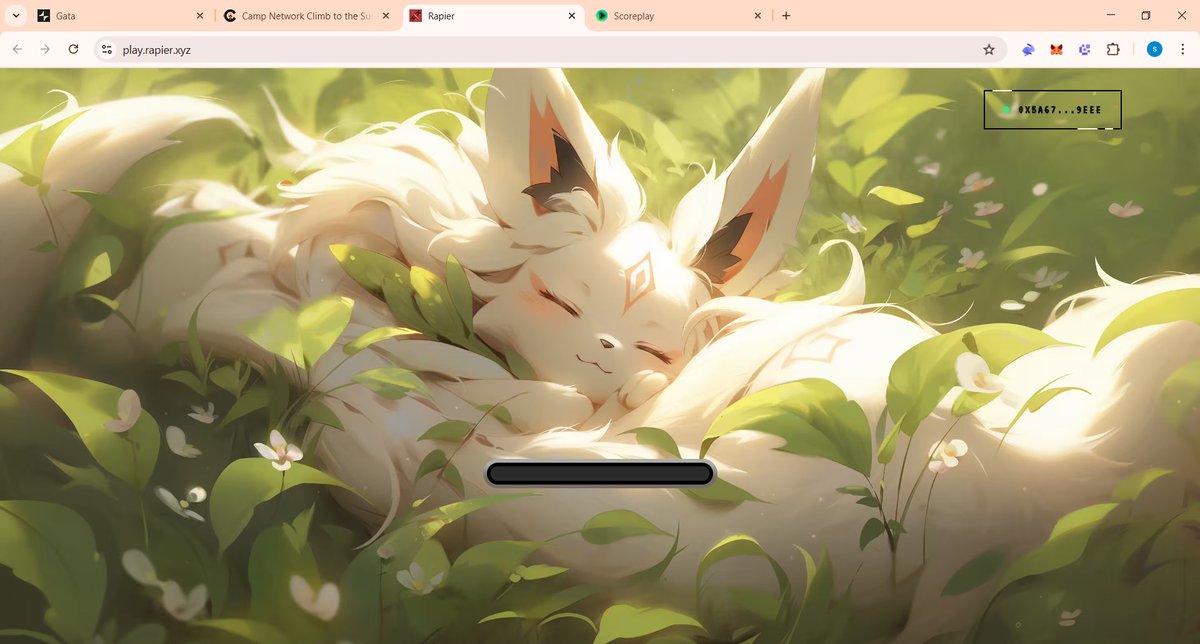Open the Chrome profile avatar S
The width and height of the screenshot is (1200, 644).
(x=1154, y=49)
